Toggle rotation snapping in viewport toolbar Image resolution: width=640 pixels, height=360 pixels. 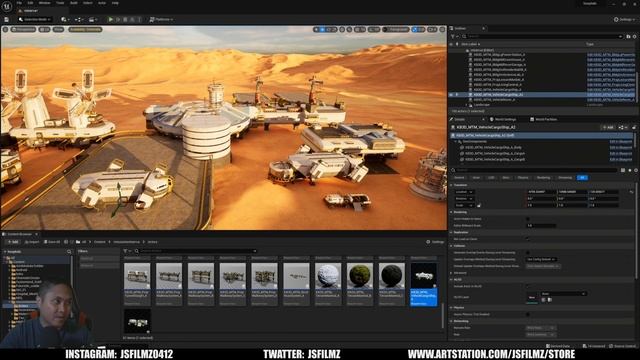371,29
